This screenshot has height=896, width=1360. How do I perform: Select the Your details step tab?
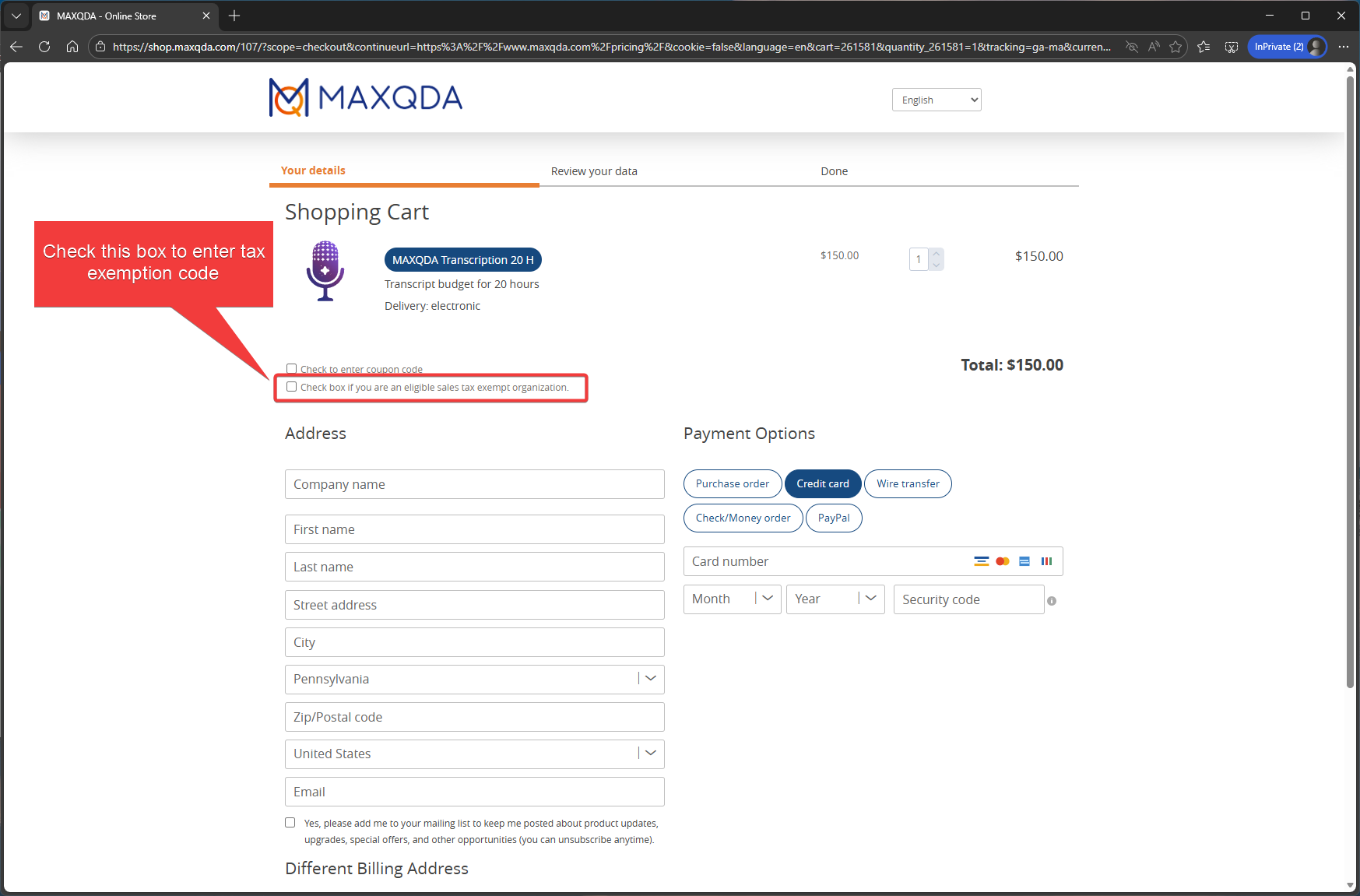coord(313,170)
